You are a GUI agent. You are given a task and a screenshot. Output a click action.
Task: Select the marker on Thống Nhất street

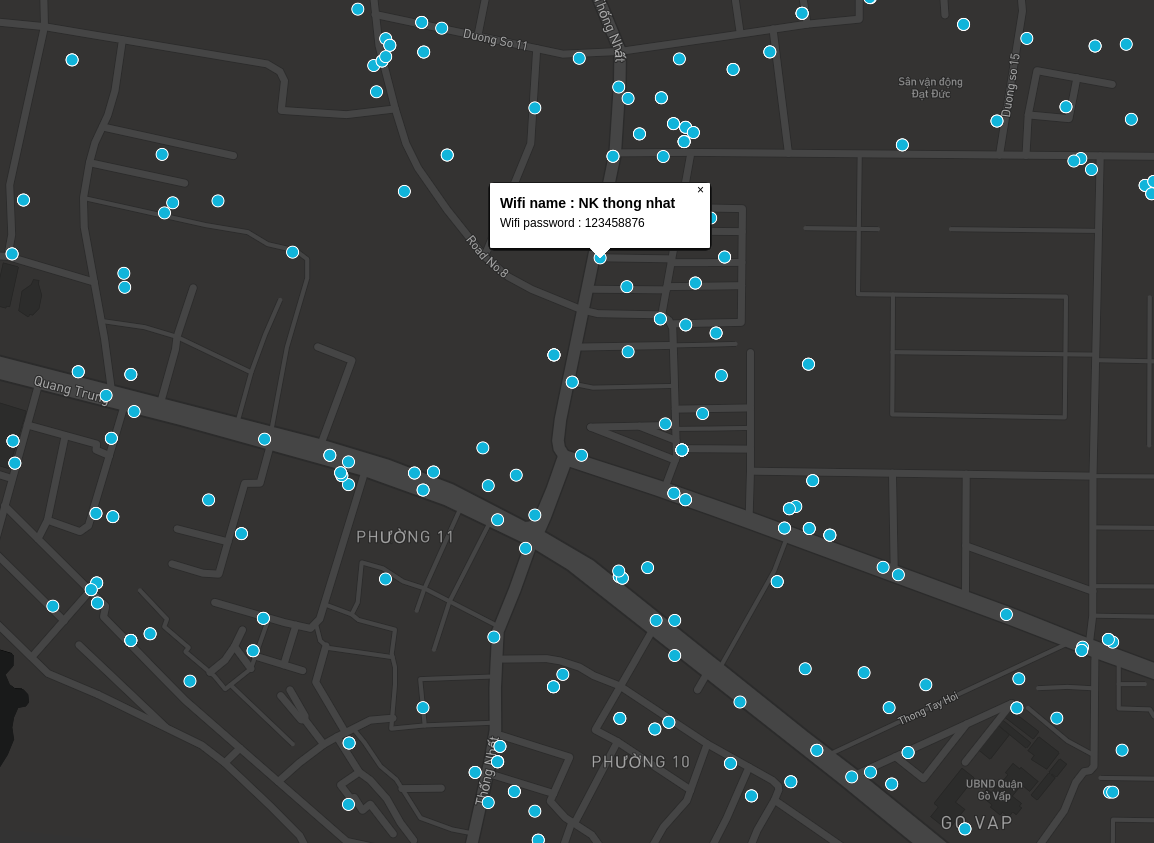point(619,87)
